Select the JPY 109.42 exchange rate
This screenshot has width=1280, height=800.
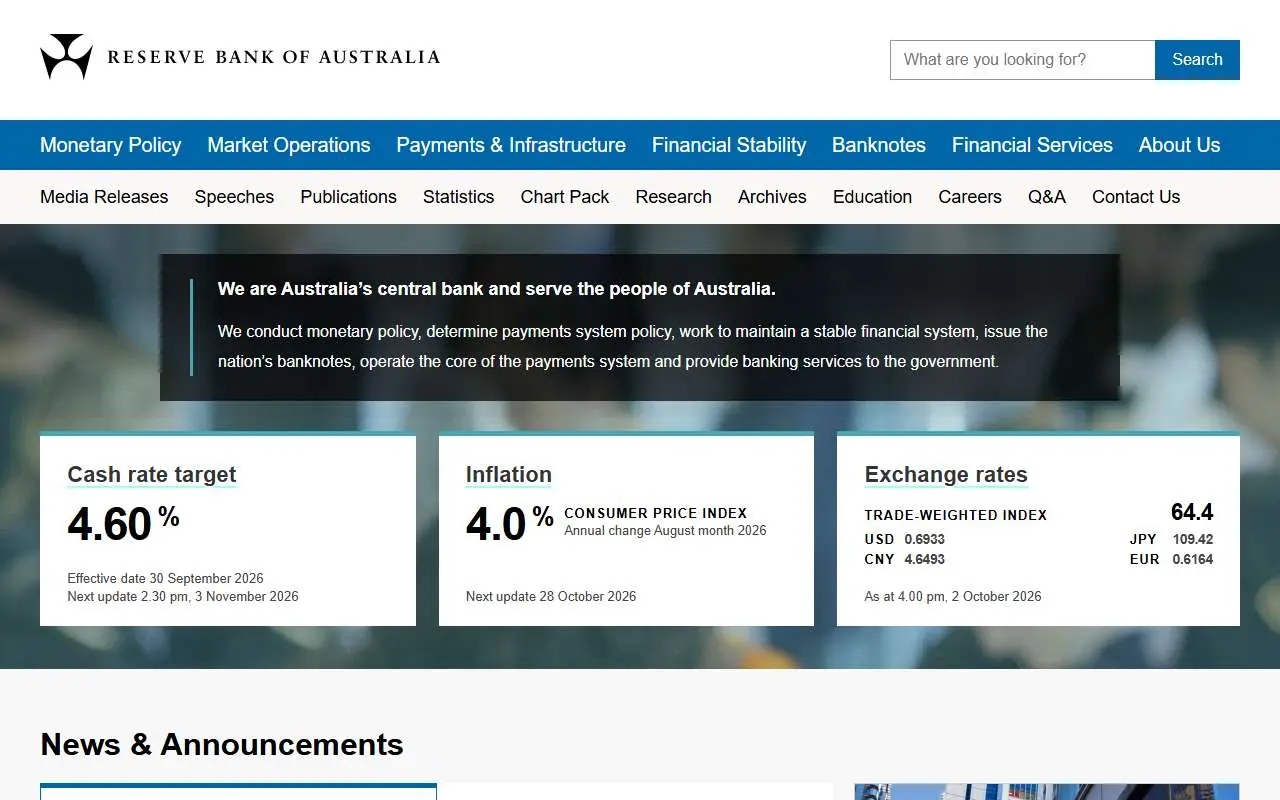point(1172,539)
